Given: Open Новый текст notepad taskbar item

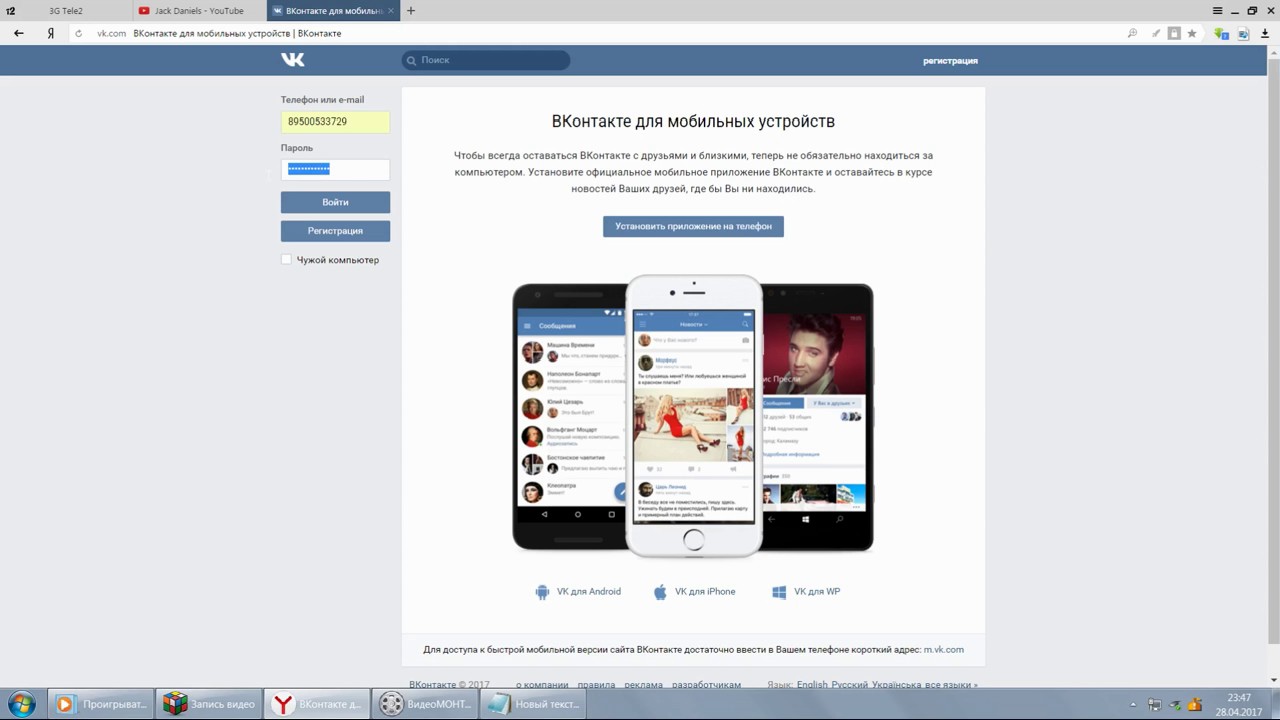Looking at the screenshot, I should pyautogui.click(x=532, y=704).
